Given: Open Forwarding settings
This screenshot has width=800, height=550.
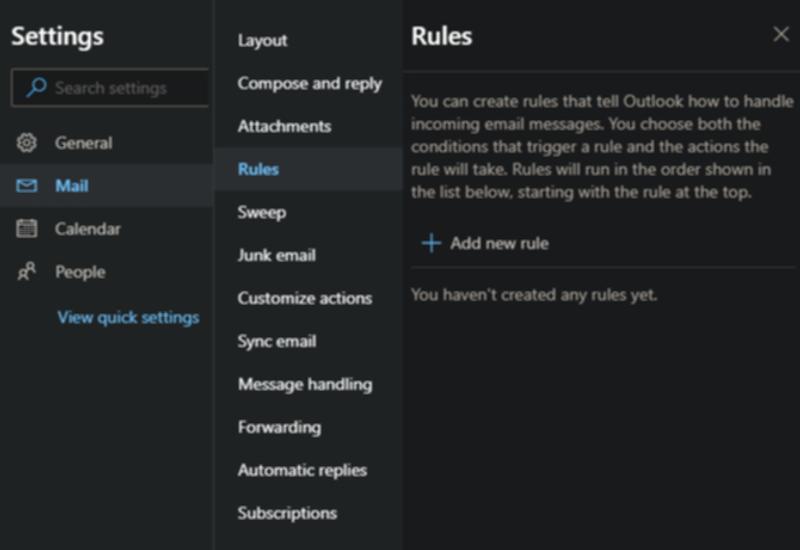Looking at the screenshot, I should [x=279, y=428].
